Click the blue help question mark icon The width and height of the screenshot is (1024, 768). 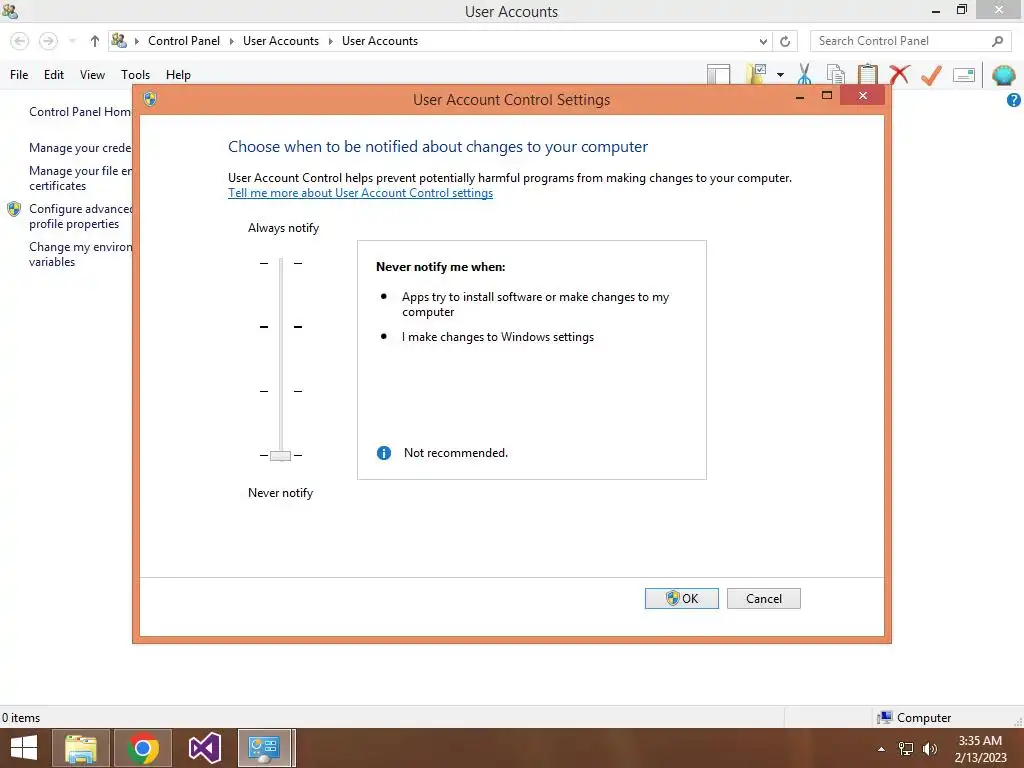[x=1014, y=100]
